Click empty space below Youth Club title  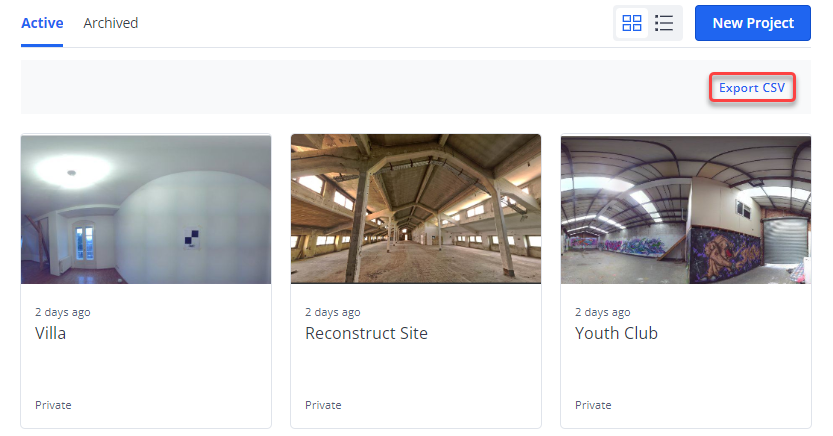(686, 370)
